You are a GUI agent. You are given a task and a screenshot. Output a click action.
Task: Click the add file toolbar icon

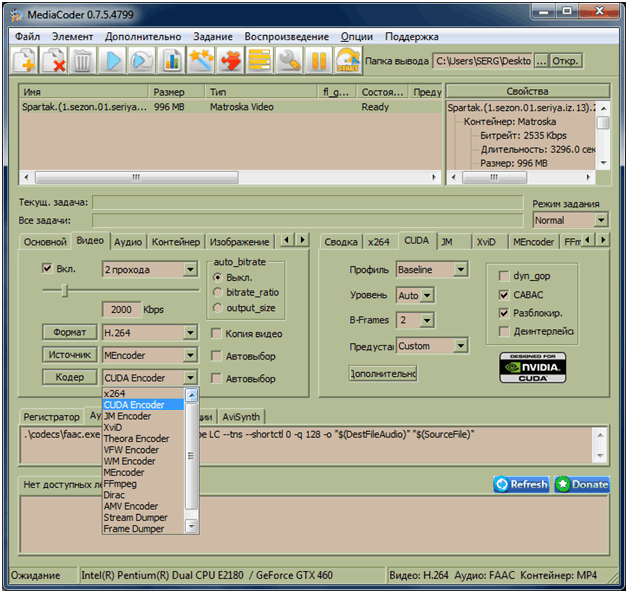click(25, 61)
